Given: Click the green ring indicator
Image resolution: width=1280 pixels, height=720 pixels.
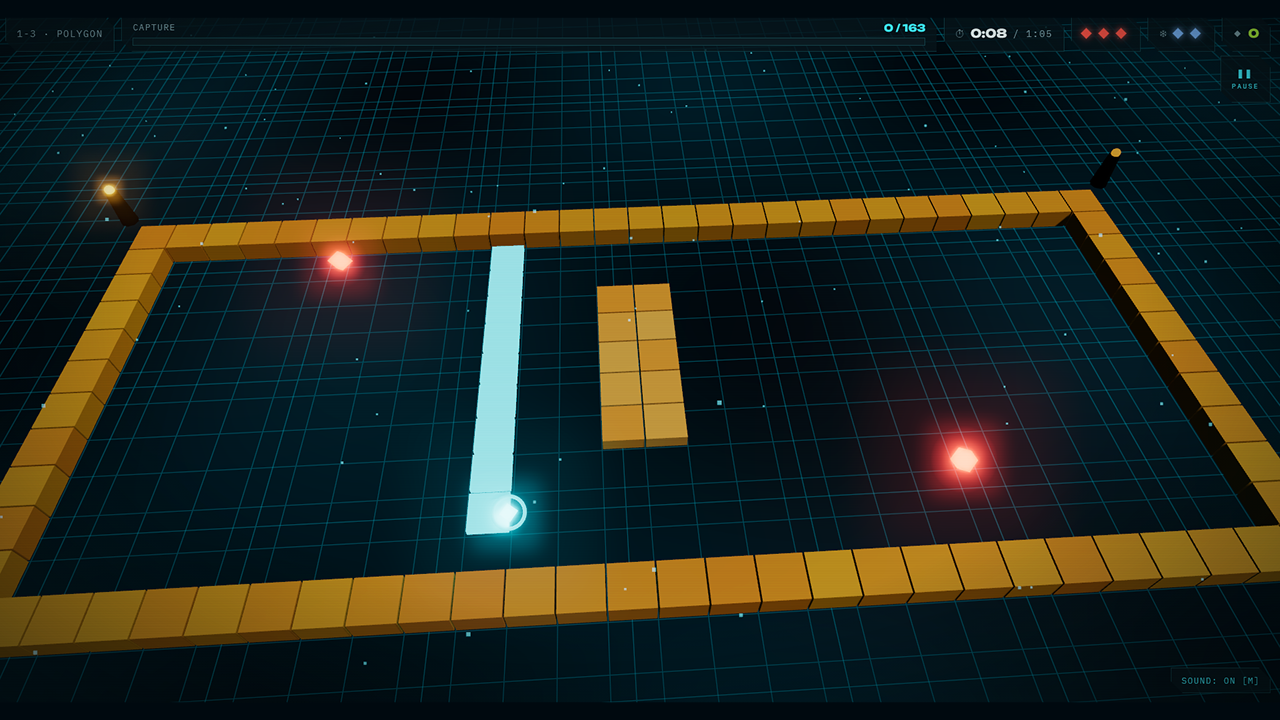Looking at the screenshot, I should (1253, 33).
